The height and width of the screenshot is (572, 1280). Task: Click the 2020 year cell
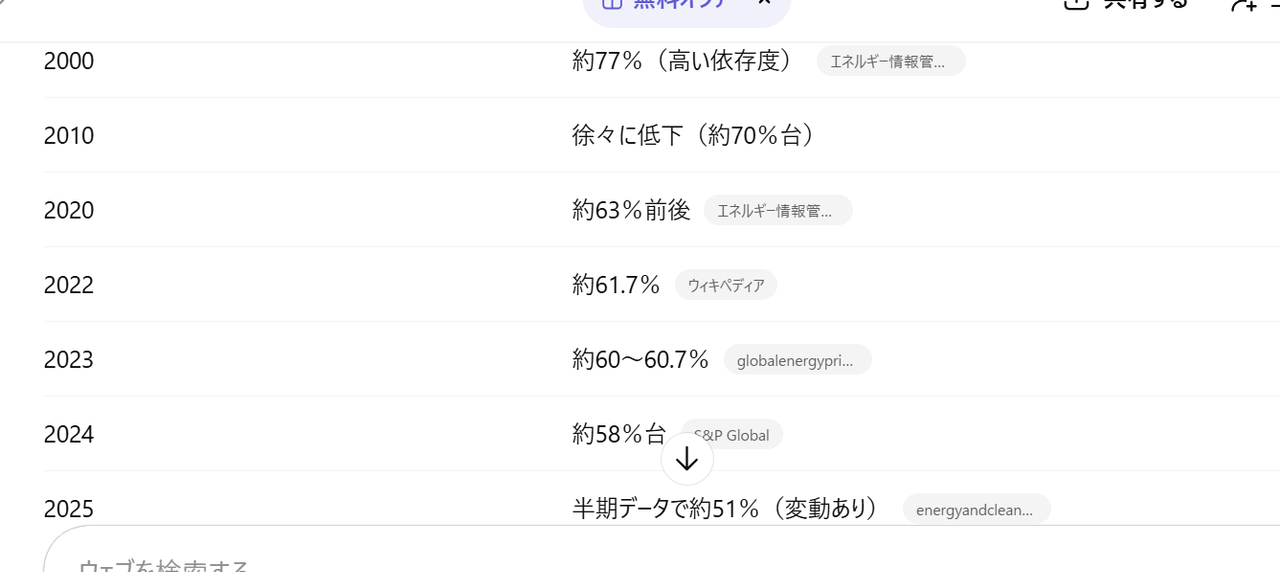tap(69, 211)
